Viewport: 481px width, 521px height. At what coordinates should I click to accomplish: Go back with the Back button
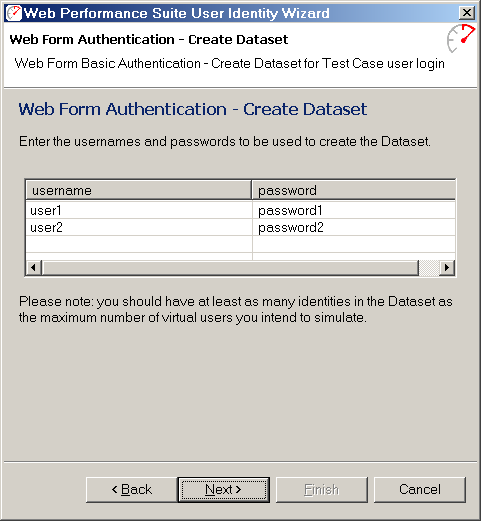point(132,489)
